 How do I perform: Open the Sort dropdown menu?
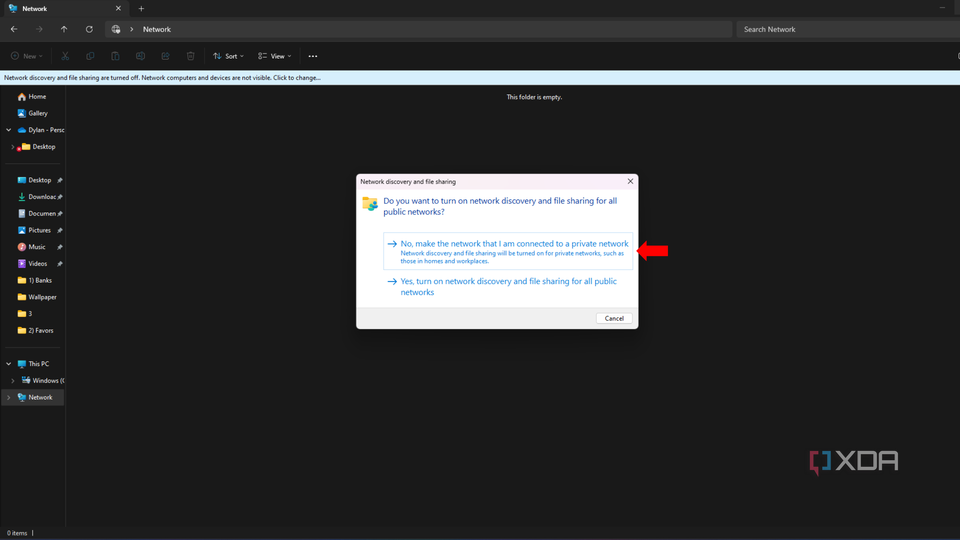(229, 56)
